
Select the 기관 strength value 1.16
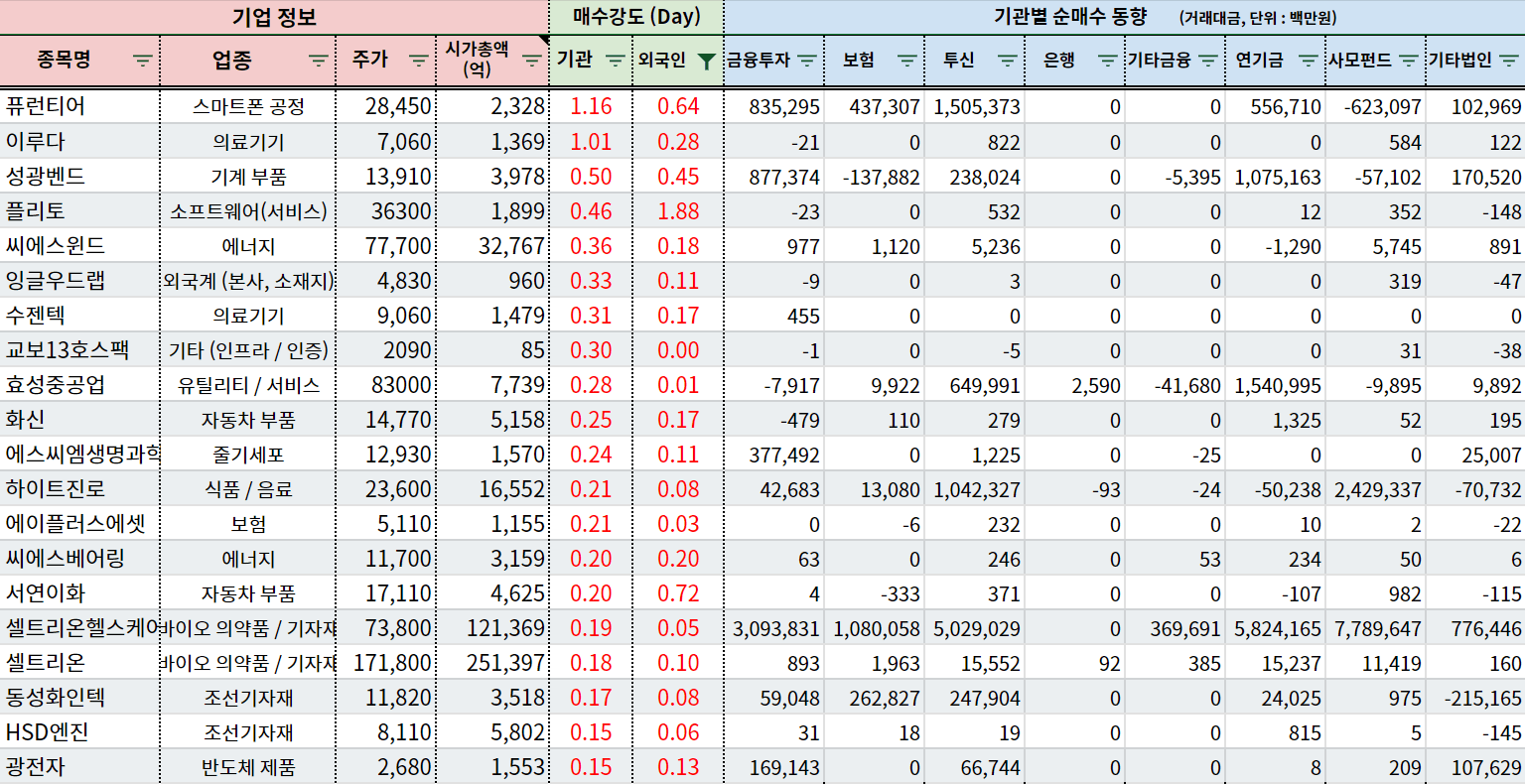pyautogui.click(x=591, y=106)
